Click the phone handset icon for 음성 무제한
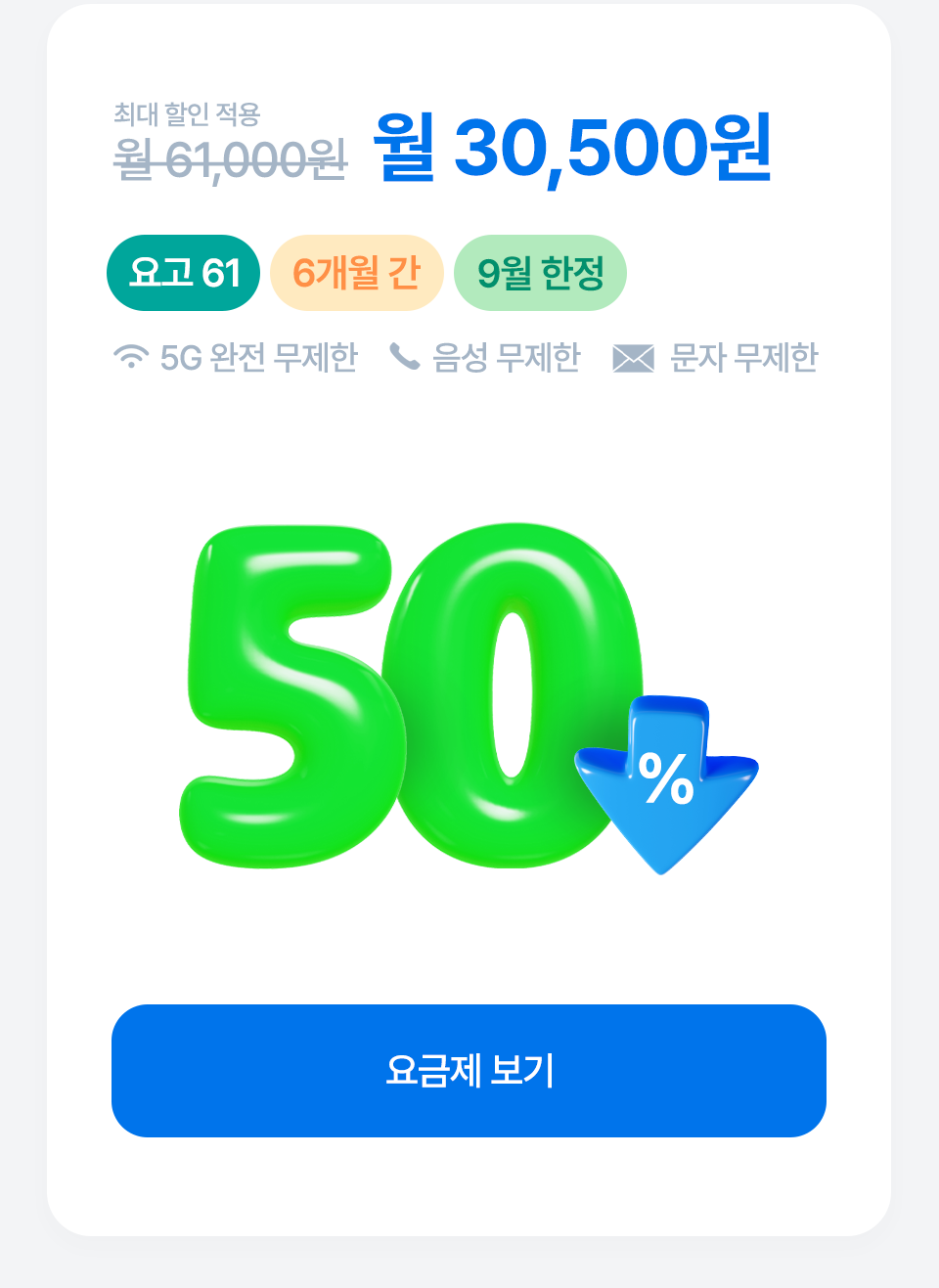939x1288 pixels. pos(404,357)
